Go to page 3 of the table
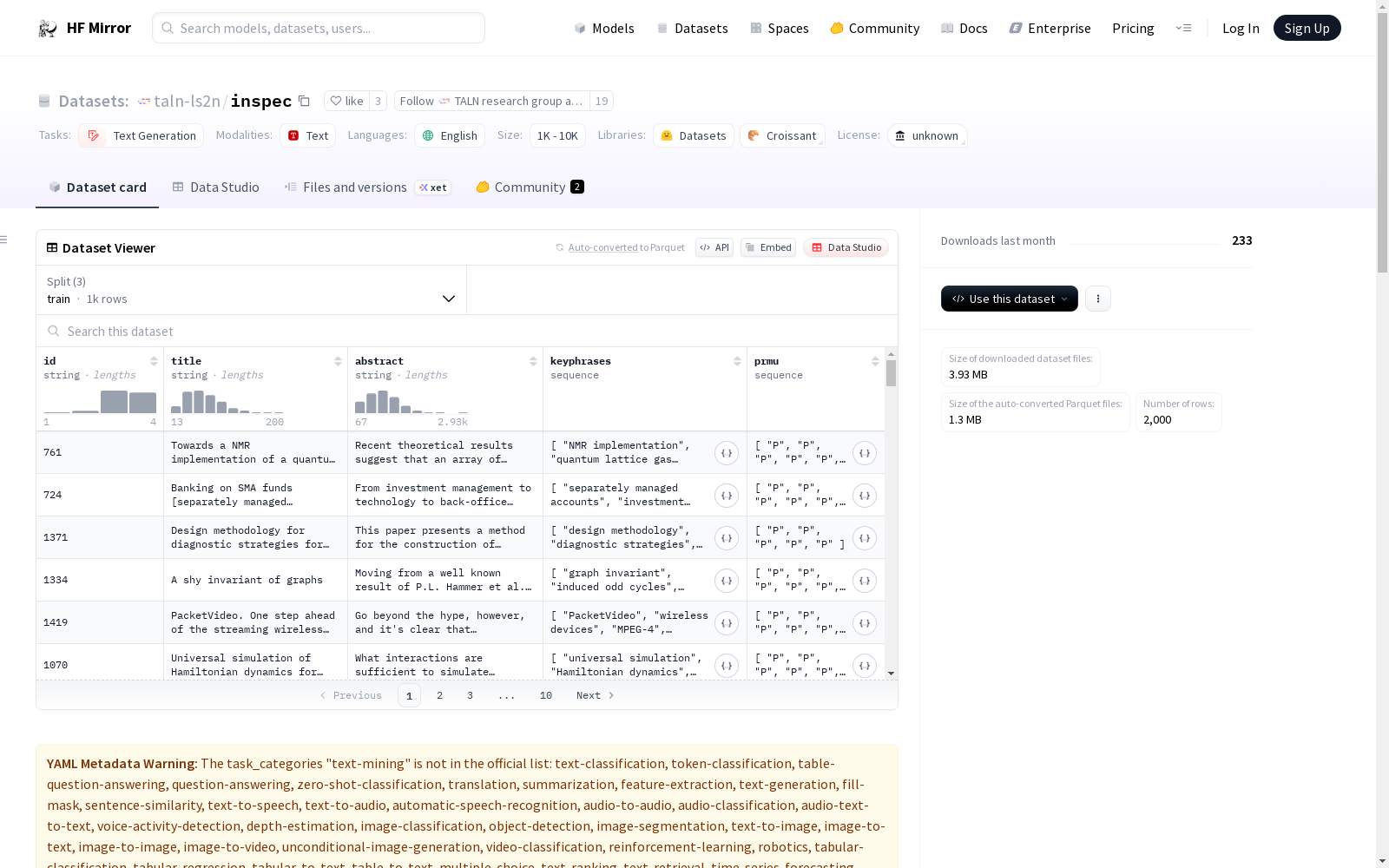The image size is (1389, 868). [471, 695]
